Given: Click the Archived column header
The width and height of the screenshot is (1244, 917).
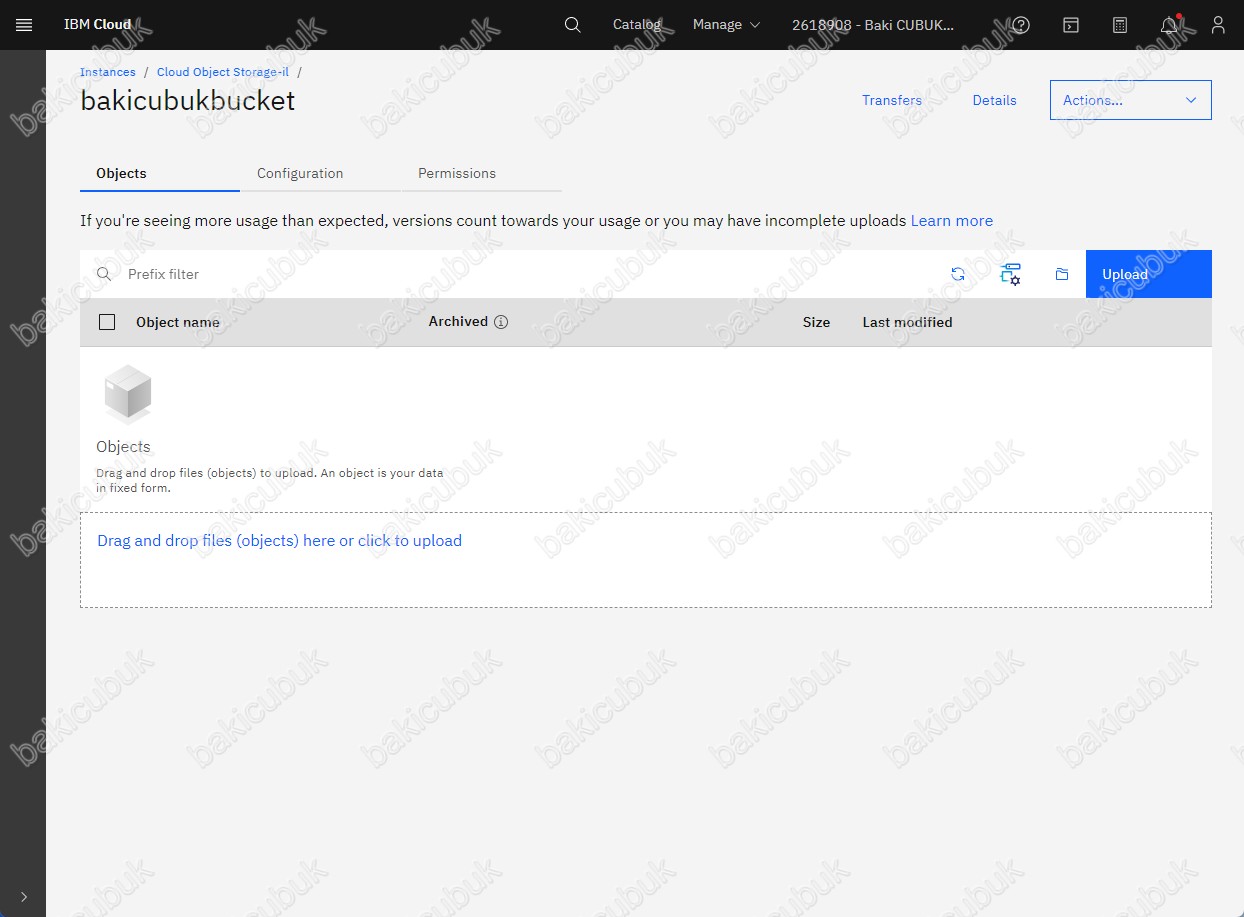Looking at the screenshot, I should click(458, 322).
